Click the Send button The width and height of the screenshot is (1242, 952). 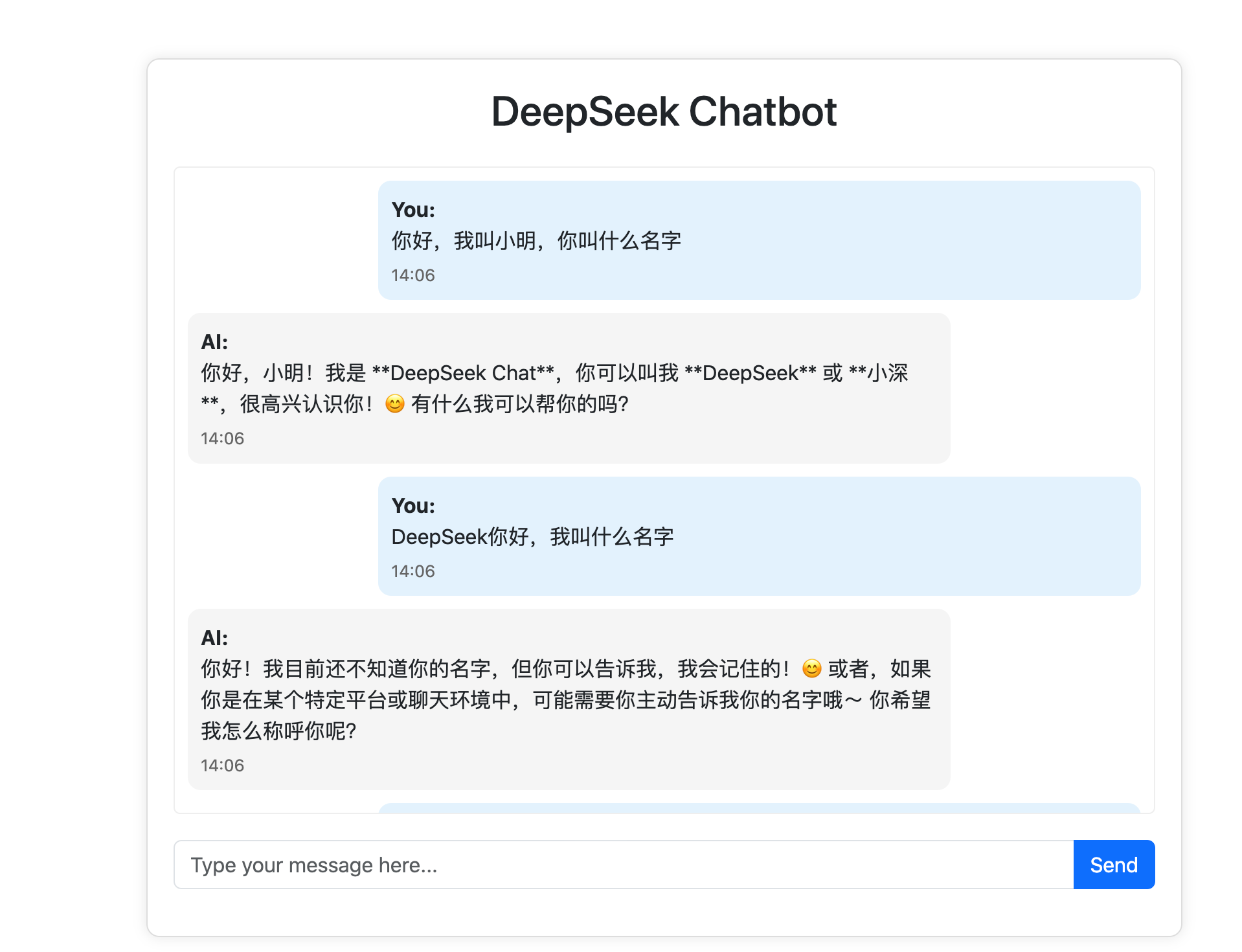1113,865
